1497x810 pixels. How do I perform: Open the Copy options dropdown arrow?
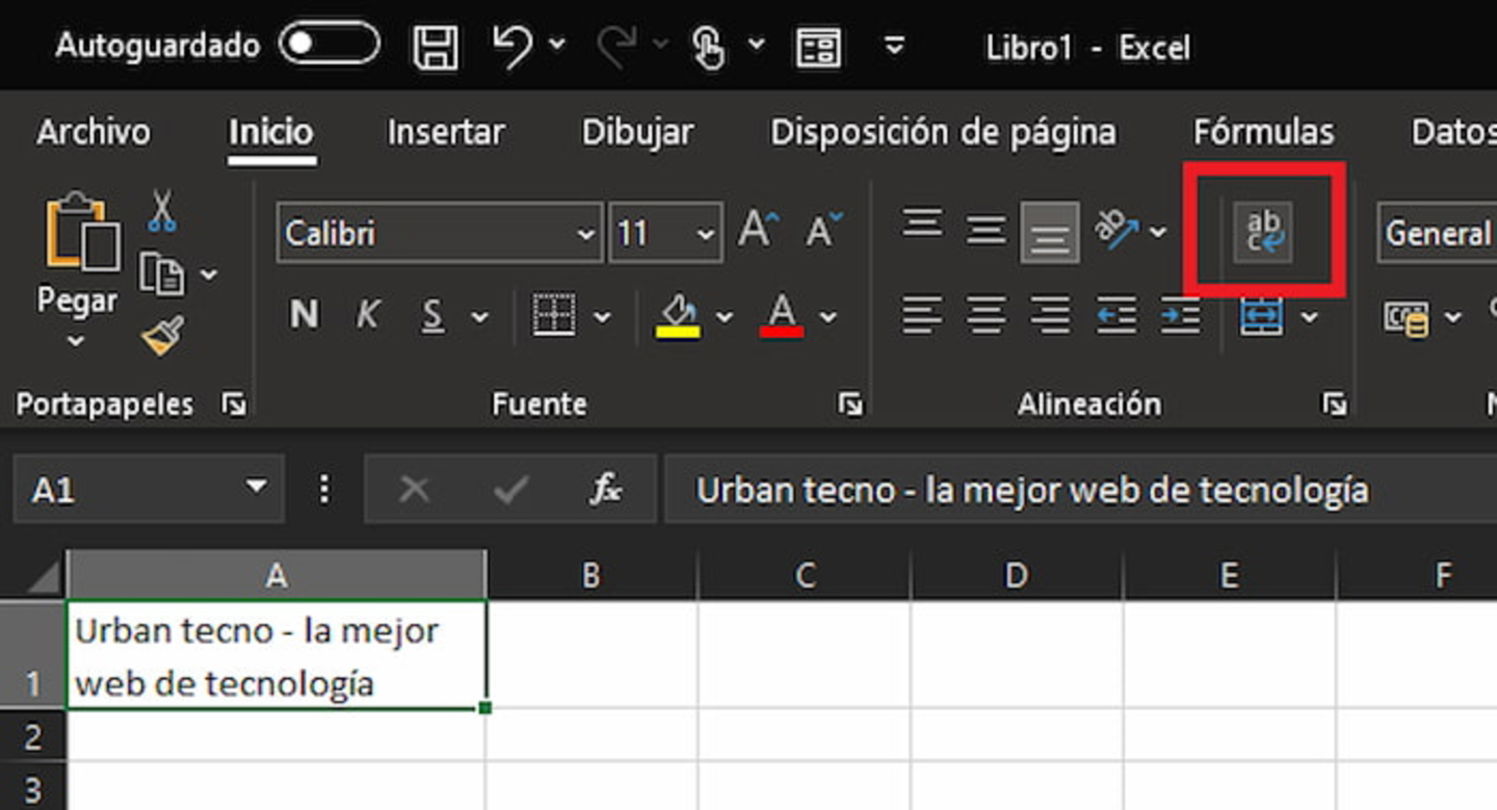(208, 274)
